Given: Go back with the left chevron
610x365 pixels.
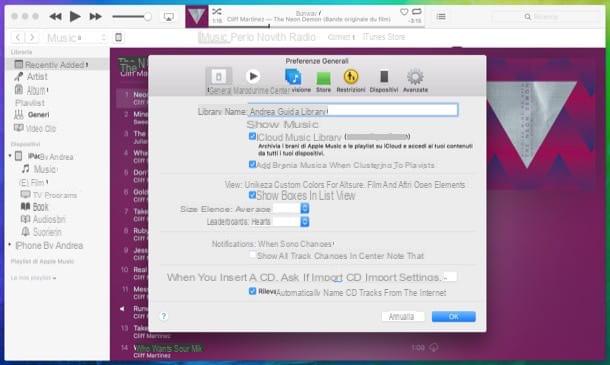Looking at the screenshot, I should (x=18, y=37).
